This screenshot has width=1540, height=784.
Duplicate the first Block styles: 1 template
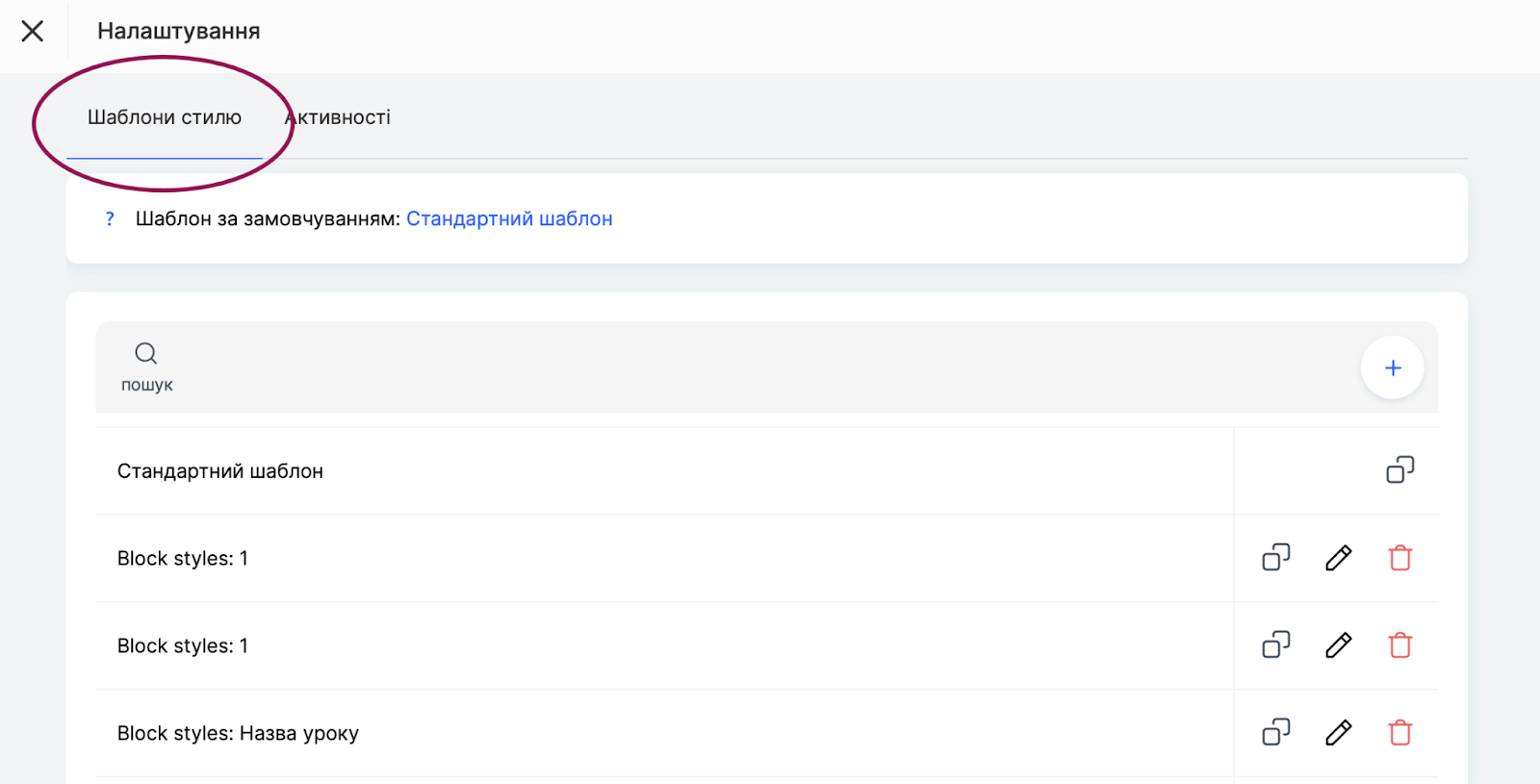coord(1276,558)
